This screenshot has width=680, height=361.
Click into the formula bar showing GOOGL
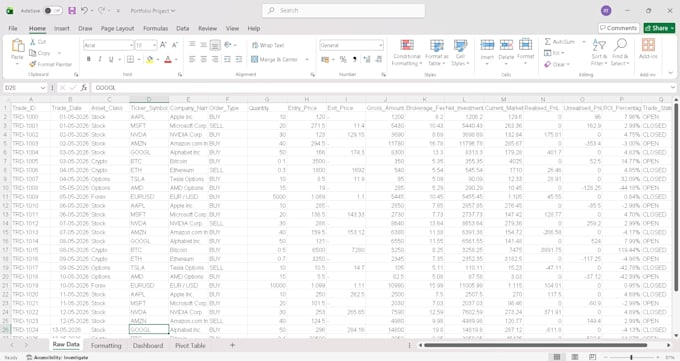click(382, 88)
